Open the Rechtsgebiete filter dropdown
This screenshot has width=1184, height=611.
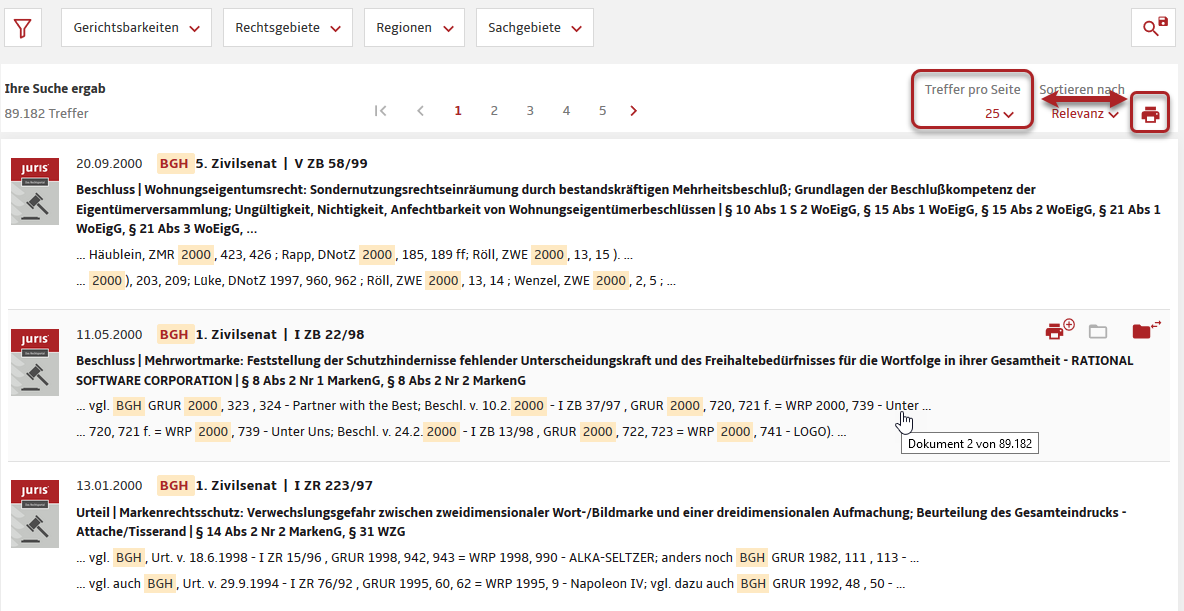[x=287, y=28]
